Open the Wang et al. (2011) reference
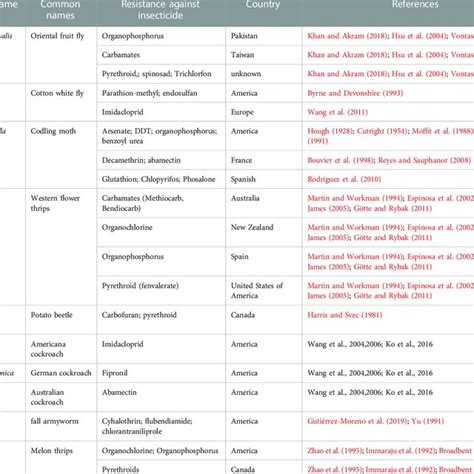 (x=337, y=112)
